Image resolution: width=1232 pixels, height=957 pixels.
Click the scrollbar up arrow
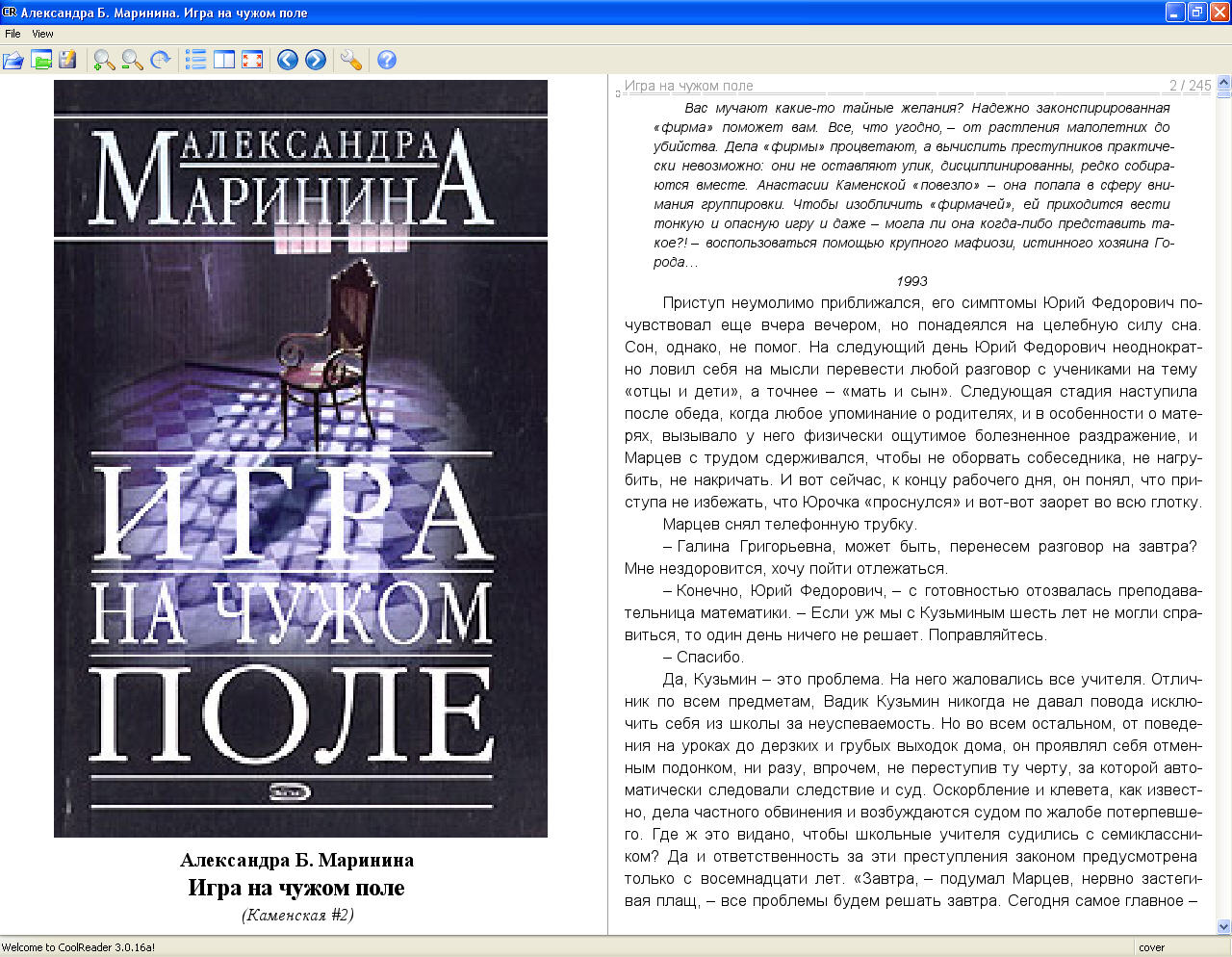pos(1223,83)
